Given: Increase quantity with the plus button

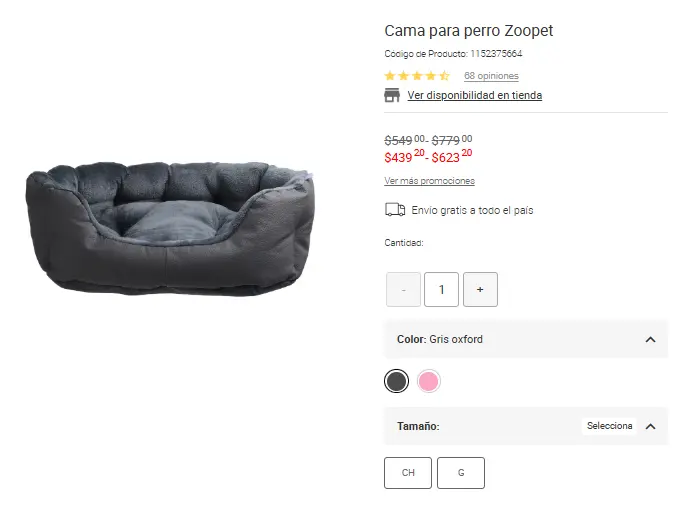Looking at the screenshot, I should tap(480, 289).
